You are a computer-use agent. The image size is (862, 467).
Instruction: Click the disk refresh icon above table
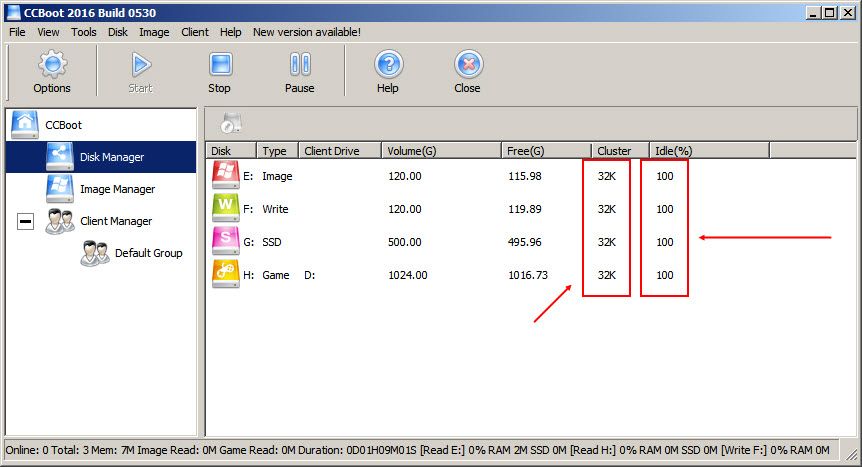[231, 123]
